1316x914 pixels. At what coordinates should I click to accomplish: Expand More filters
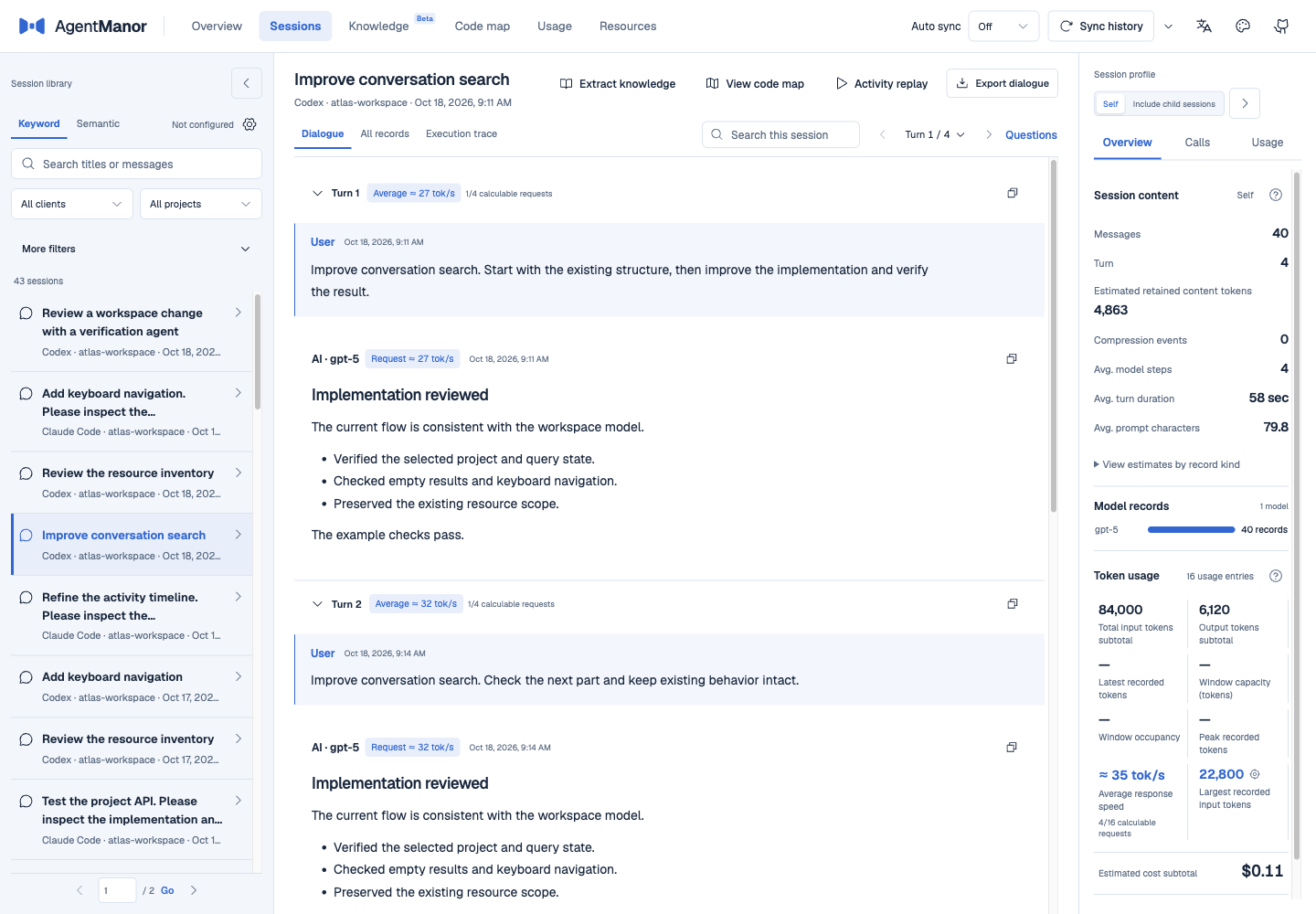point(136,249)
